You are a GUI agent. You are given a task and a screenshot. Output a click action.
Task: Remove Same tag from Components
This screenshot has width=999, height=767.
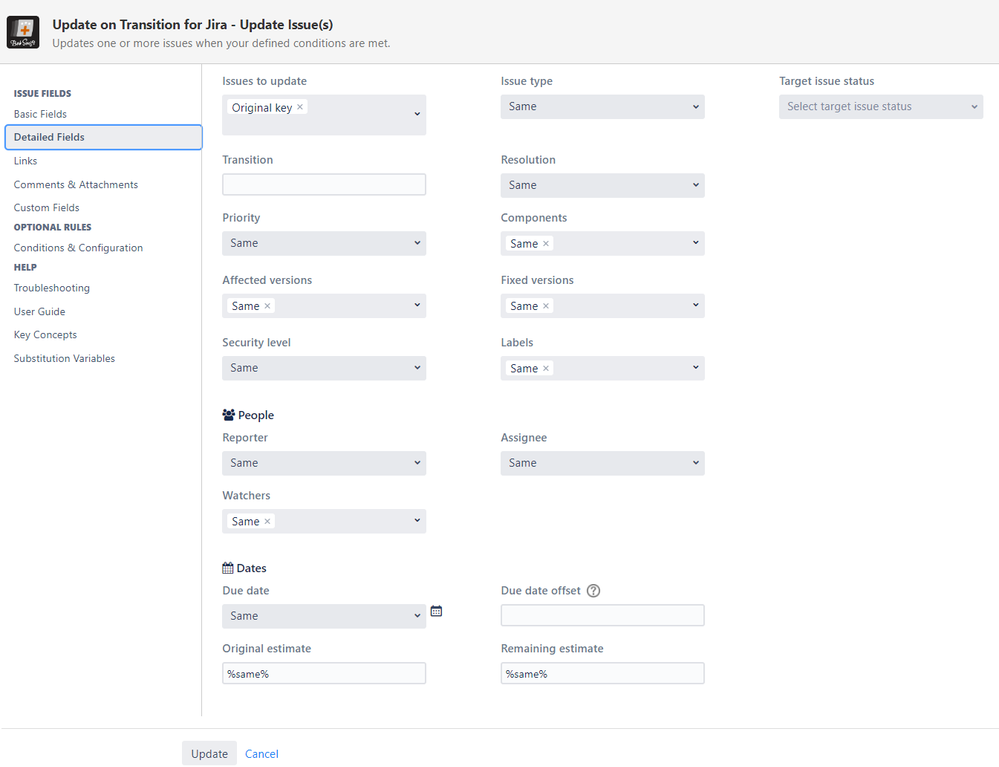(x=546, y=243)
